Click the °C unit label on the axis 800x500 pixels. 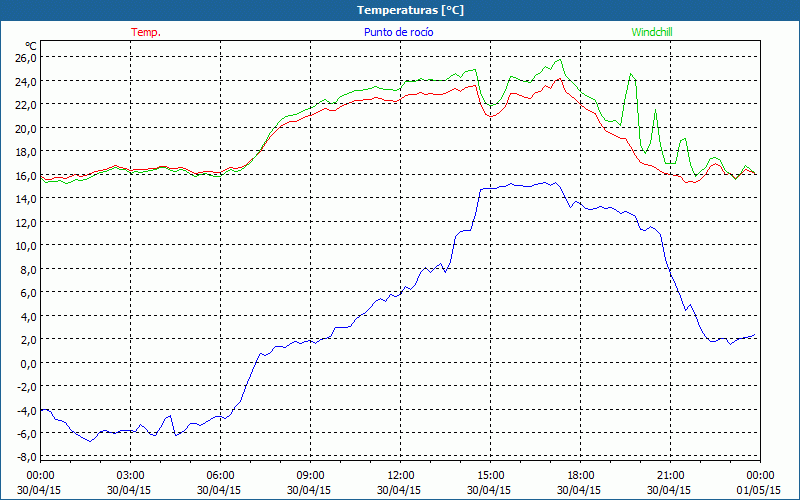tap(31, 46)
